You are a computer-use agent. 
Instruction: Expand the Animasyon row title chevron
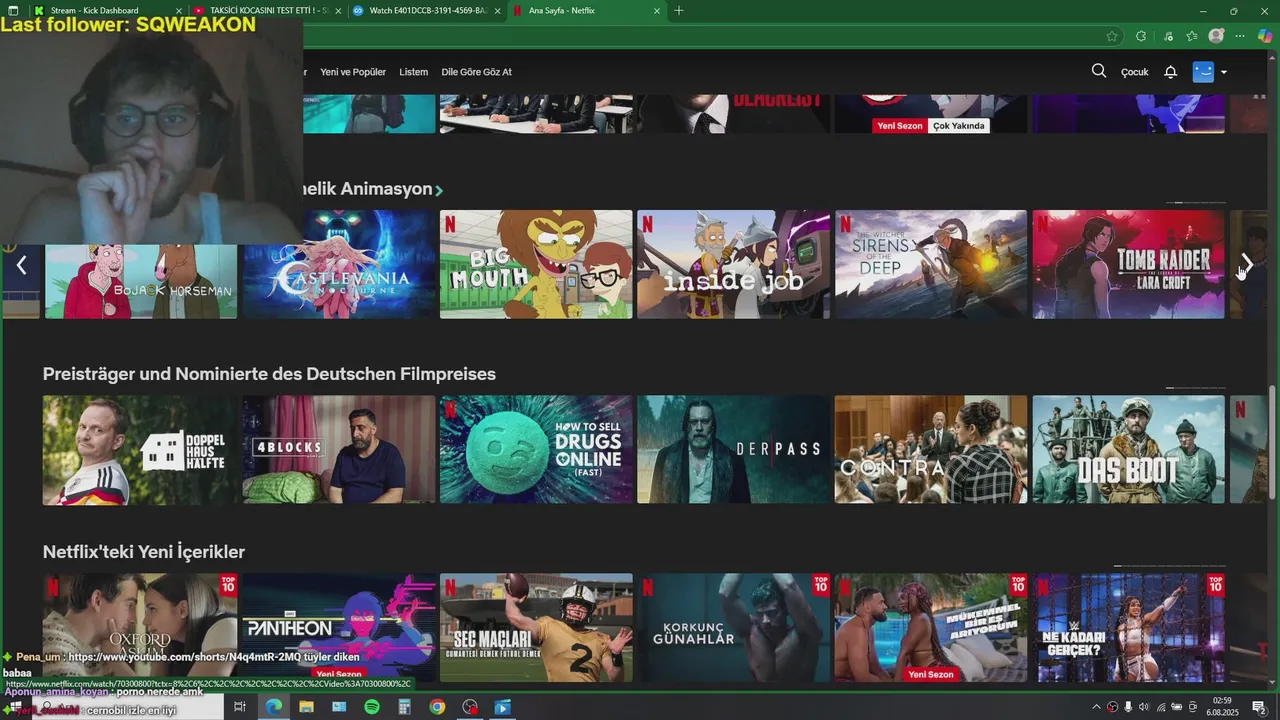tap(439, 190)
